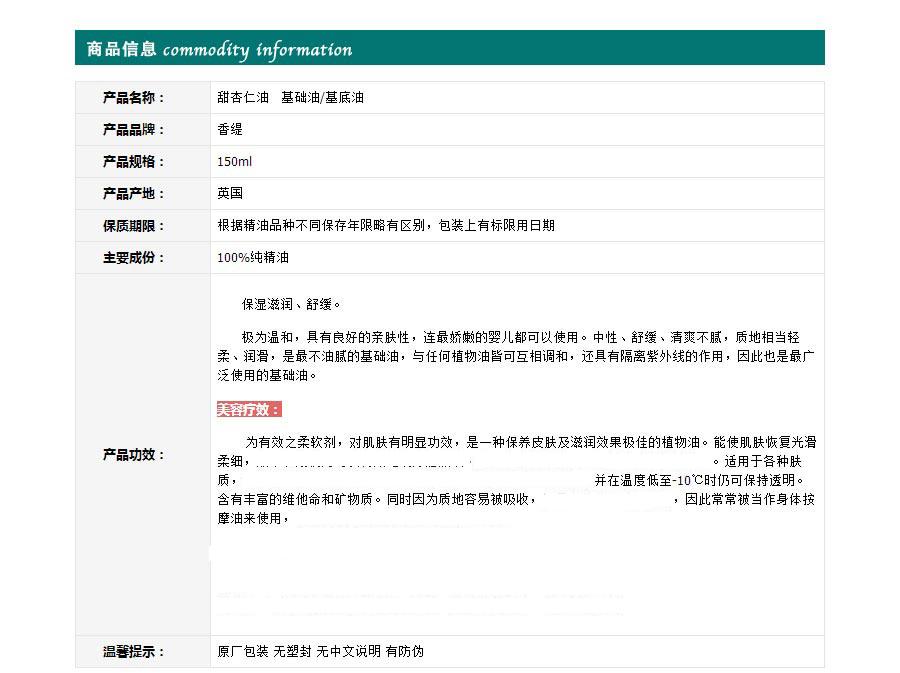Click the 基础油/基底油 text
The width and height of the screenshot is (900, 673).
point(322,98)
